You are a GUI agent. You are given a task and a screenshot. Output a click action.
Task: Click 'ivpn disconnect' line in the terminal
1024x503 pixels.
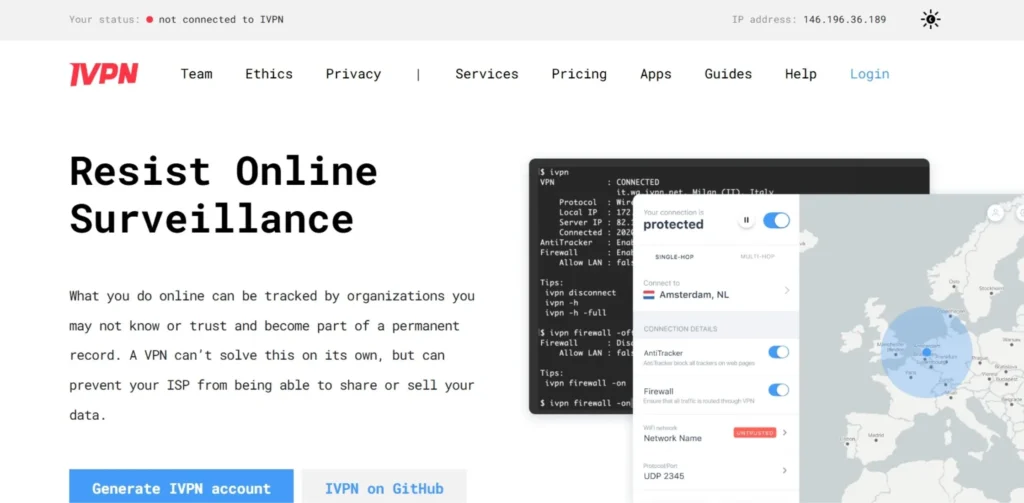coord(581,293)
